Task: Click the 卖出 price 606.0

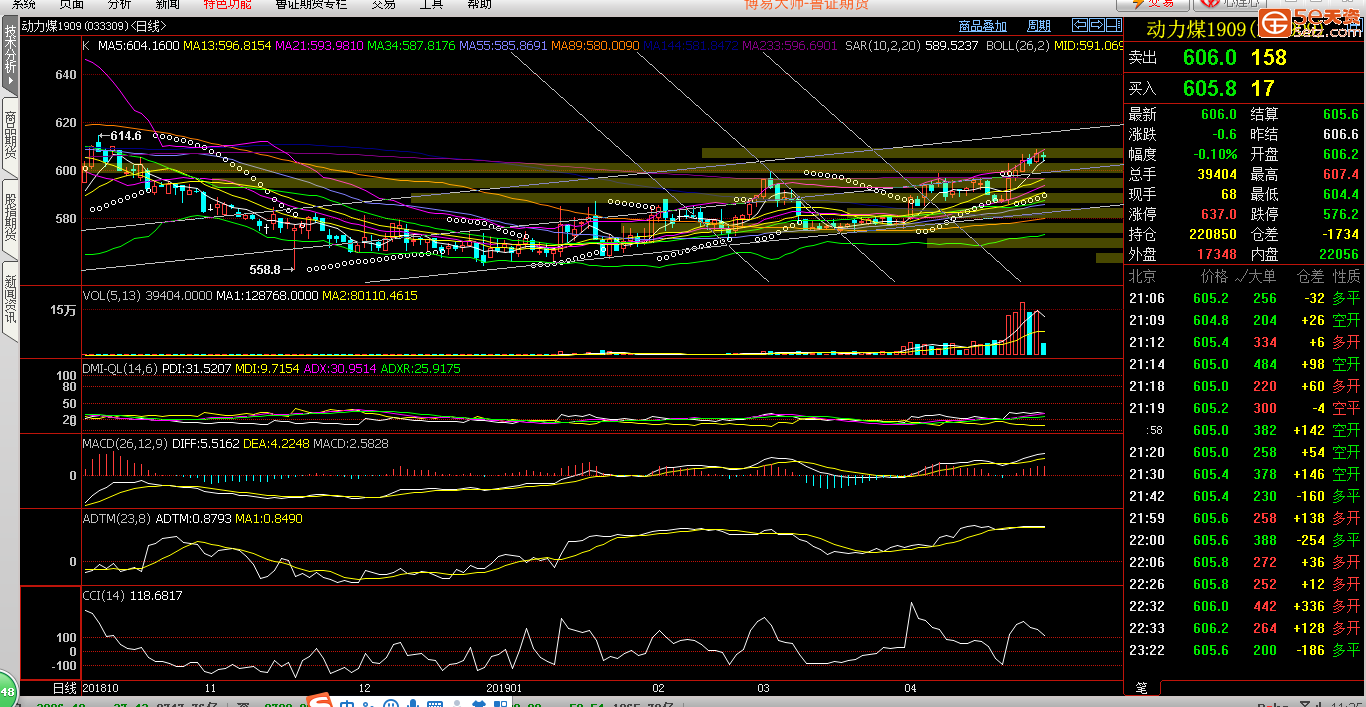Action: tap(1209, 58)
